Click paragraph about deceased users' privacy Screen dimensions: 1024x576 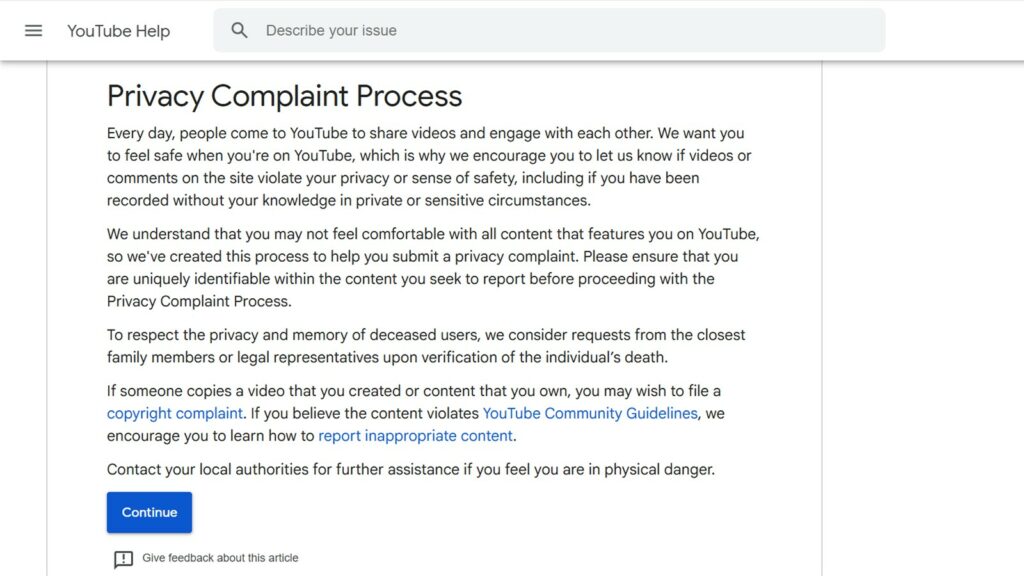(426, 346)
